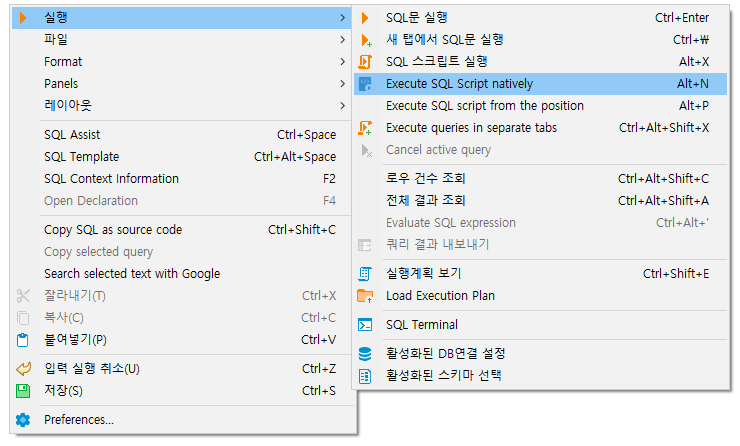
Task: Select 잘라내기(T) menu item
Action: click(181, 296)
